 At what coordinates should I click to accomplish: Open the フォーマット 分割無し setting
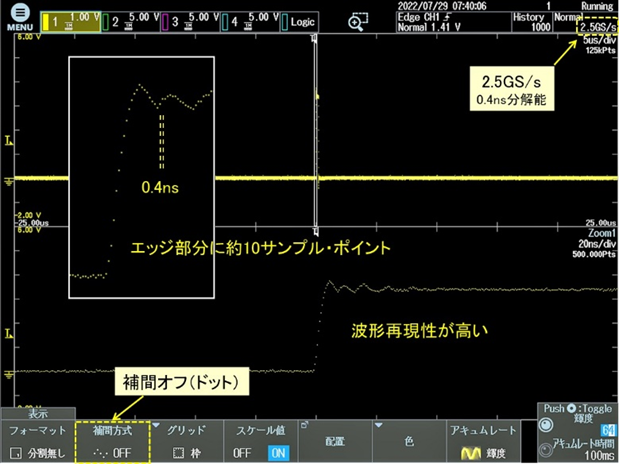click(x=38, y=441)
